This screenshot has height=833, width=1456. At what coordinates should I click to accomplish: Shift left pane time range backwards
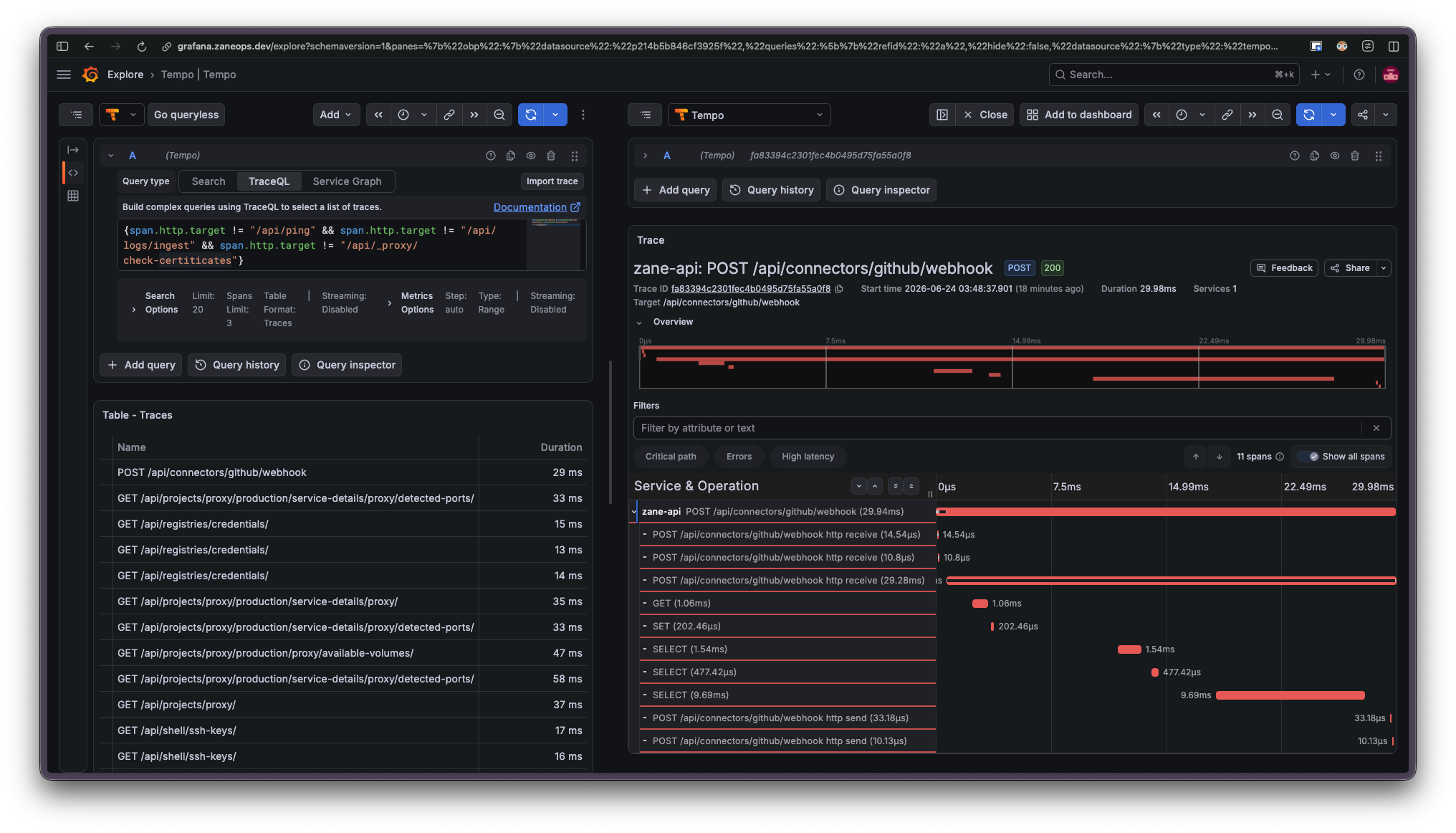pyautogui.click(x=378, y=115)
